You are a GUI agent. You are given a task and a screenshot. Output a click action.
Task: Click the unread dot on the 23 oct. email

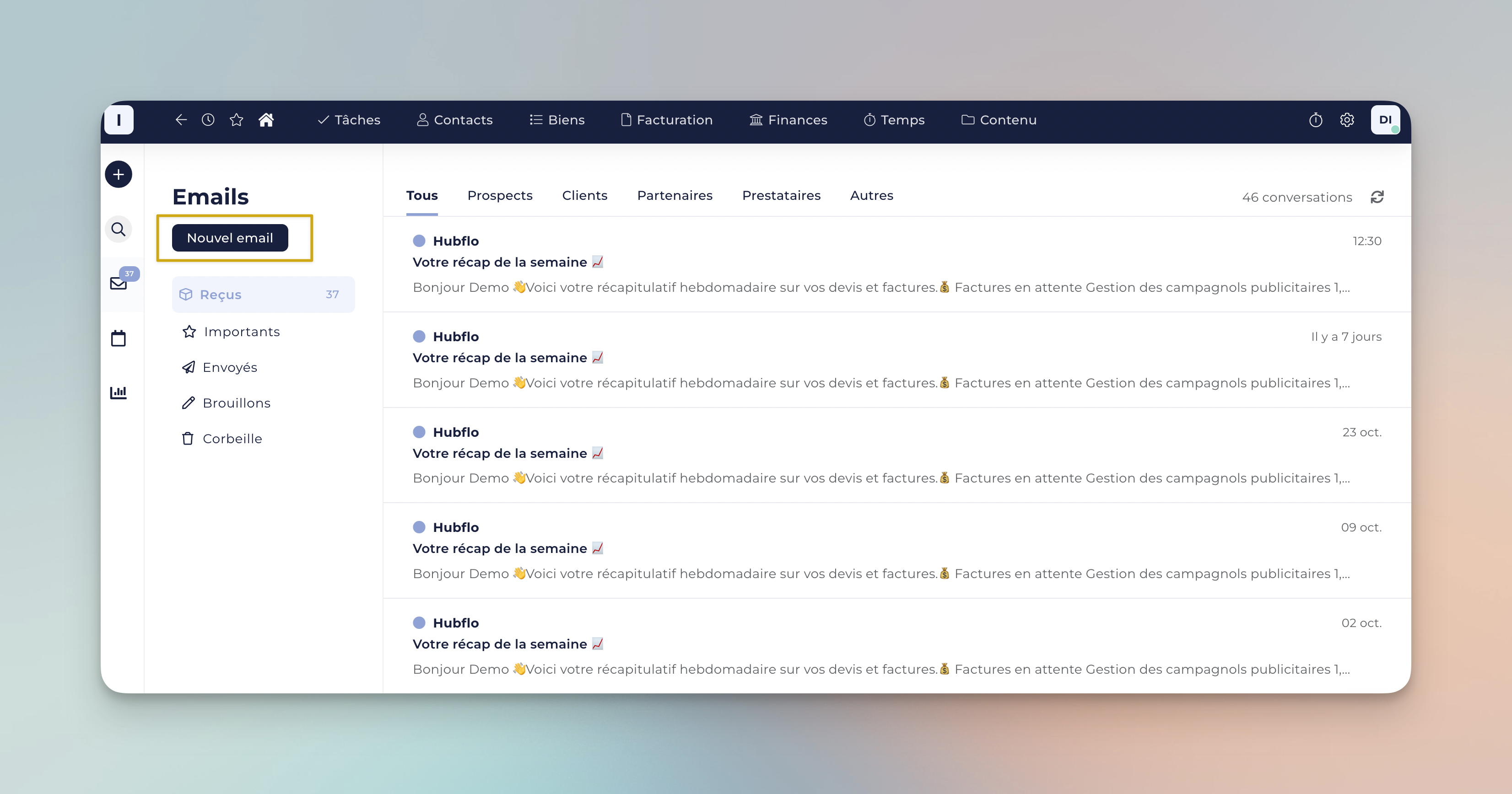click(419, 432)
